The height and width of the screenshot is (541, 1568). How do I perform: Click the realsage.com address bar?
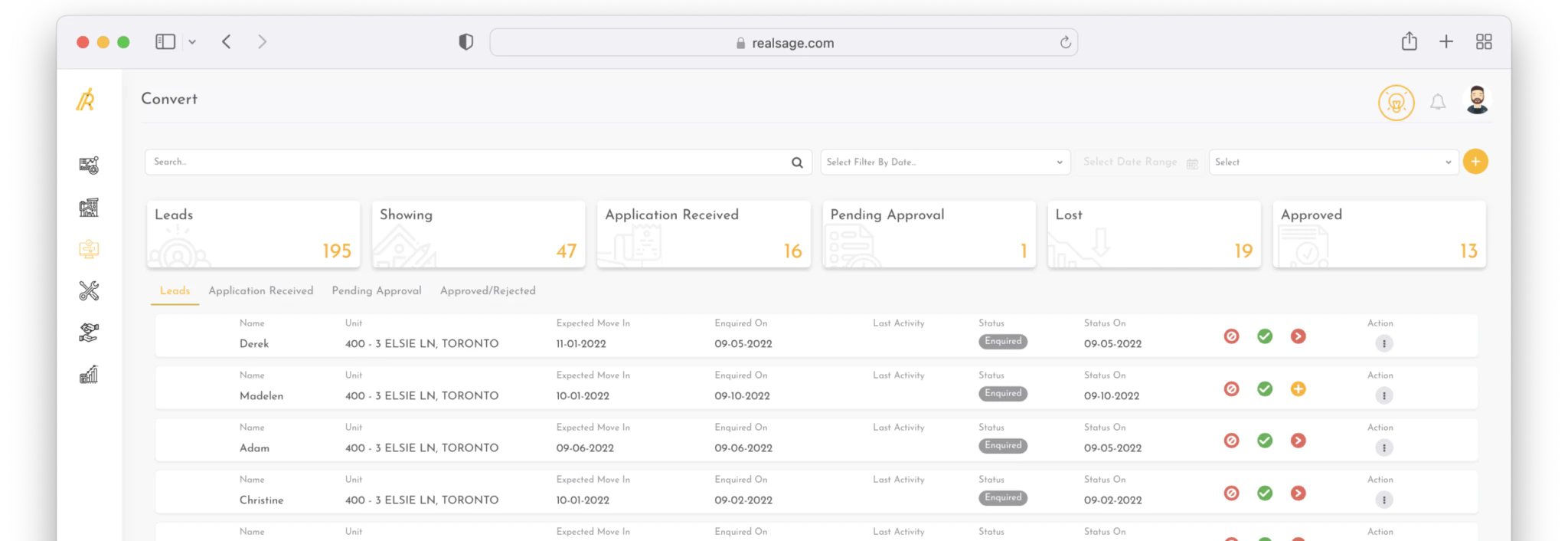coord(784,43)
